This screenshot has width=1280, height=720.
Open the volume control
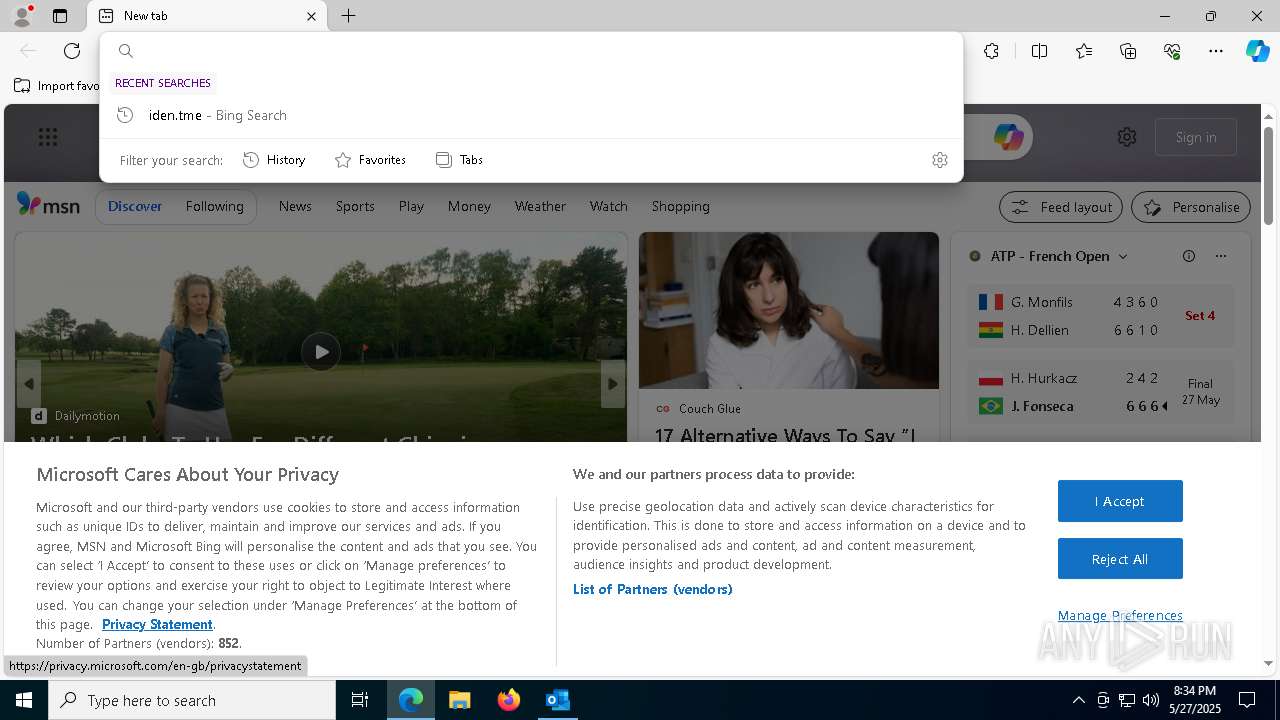click(1151, 700)
